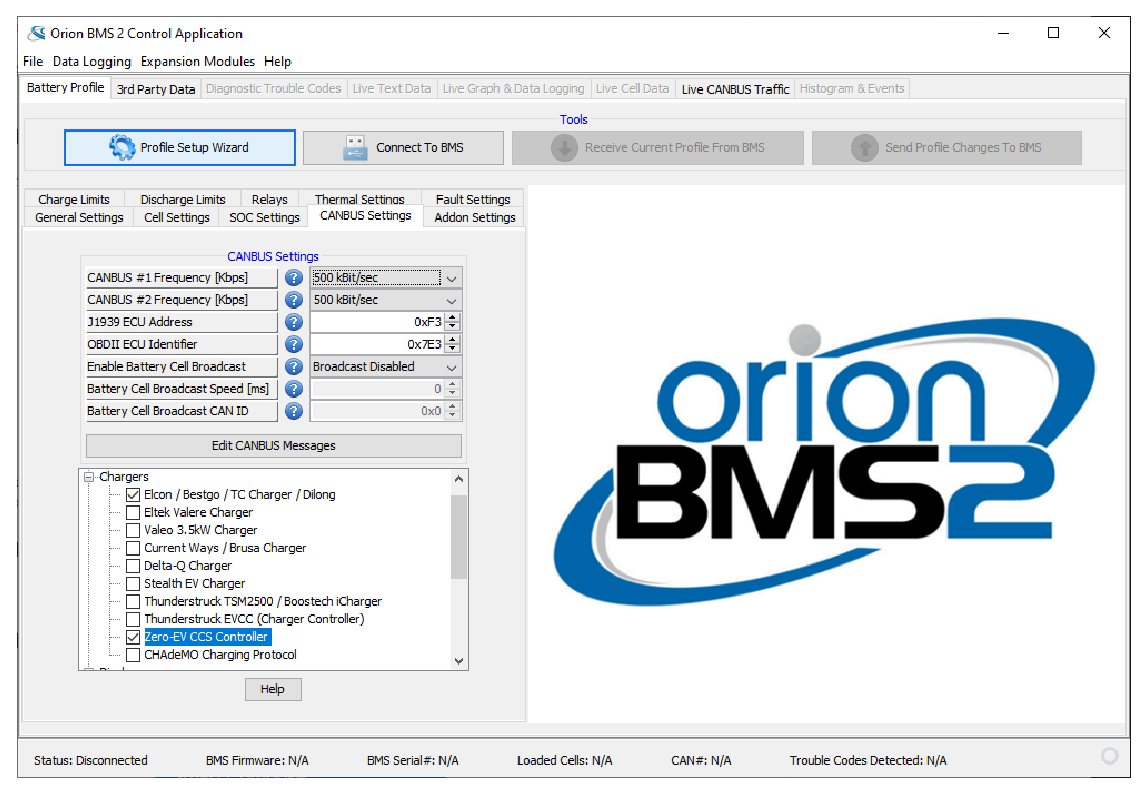1147x793 pixels.
Task: Select the CANBUS Settings tab
Action: [366, 216]
